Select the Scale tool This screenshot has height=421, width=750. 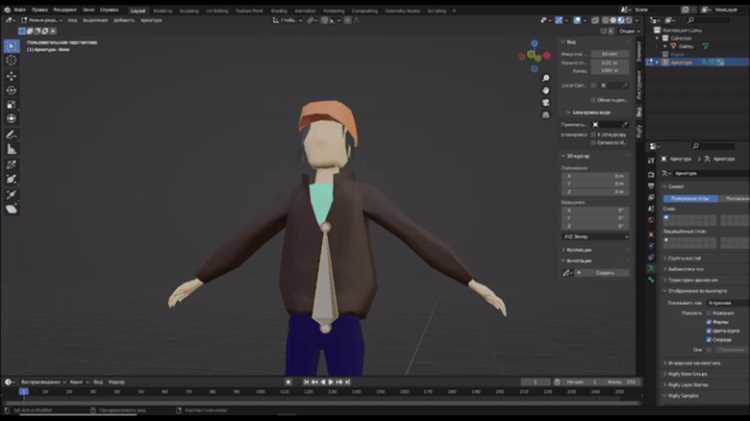[11, 105]
